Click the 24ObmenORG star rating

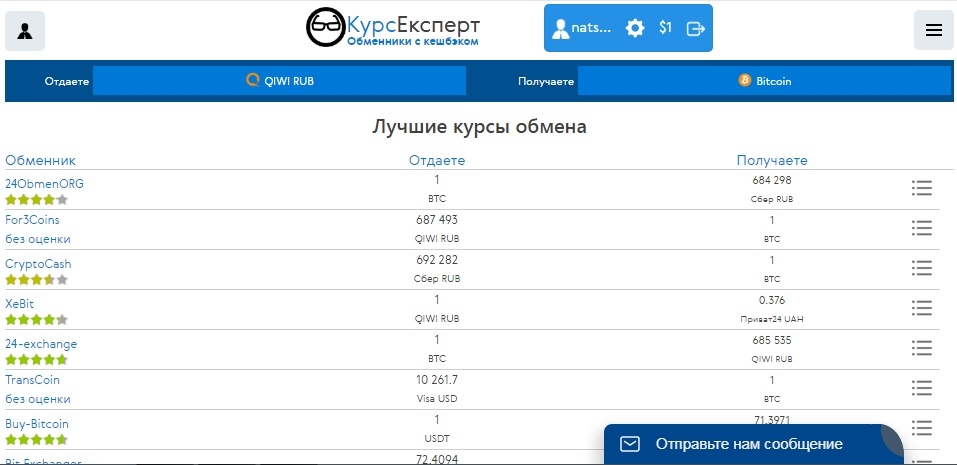click(x=37, y=200)
